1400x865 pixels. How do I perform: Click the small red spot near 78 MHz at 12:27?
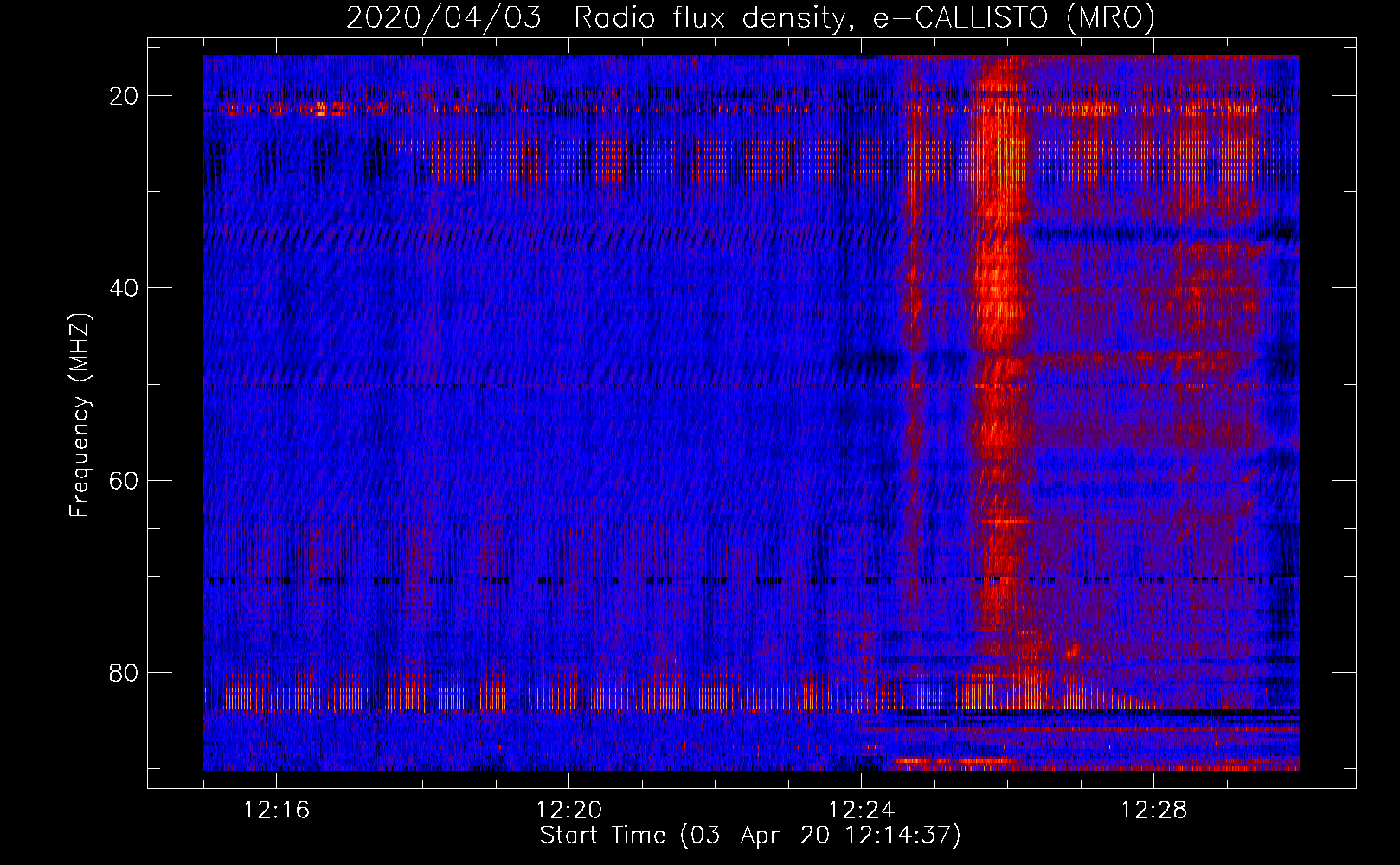click(x=1073, y=648)
